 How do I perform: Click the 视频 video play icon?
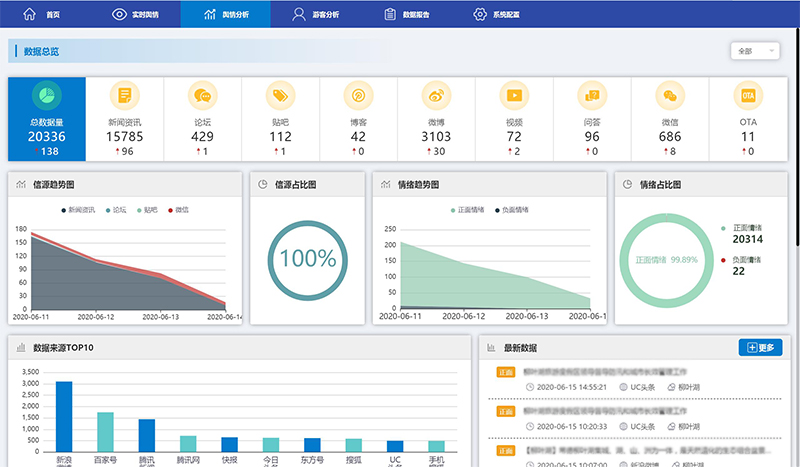coord(514,95)
